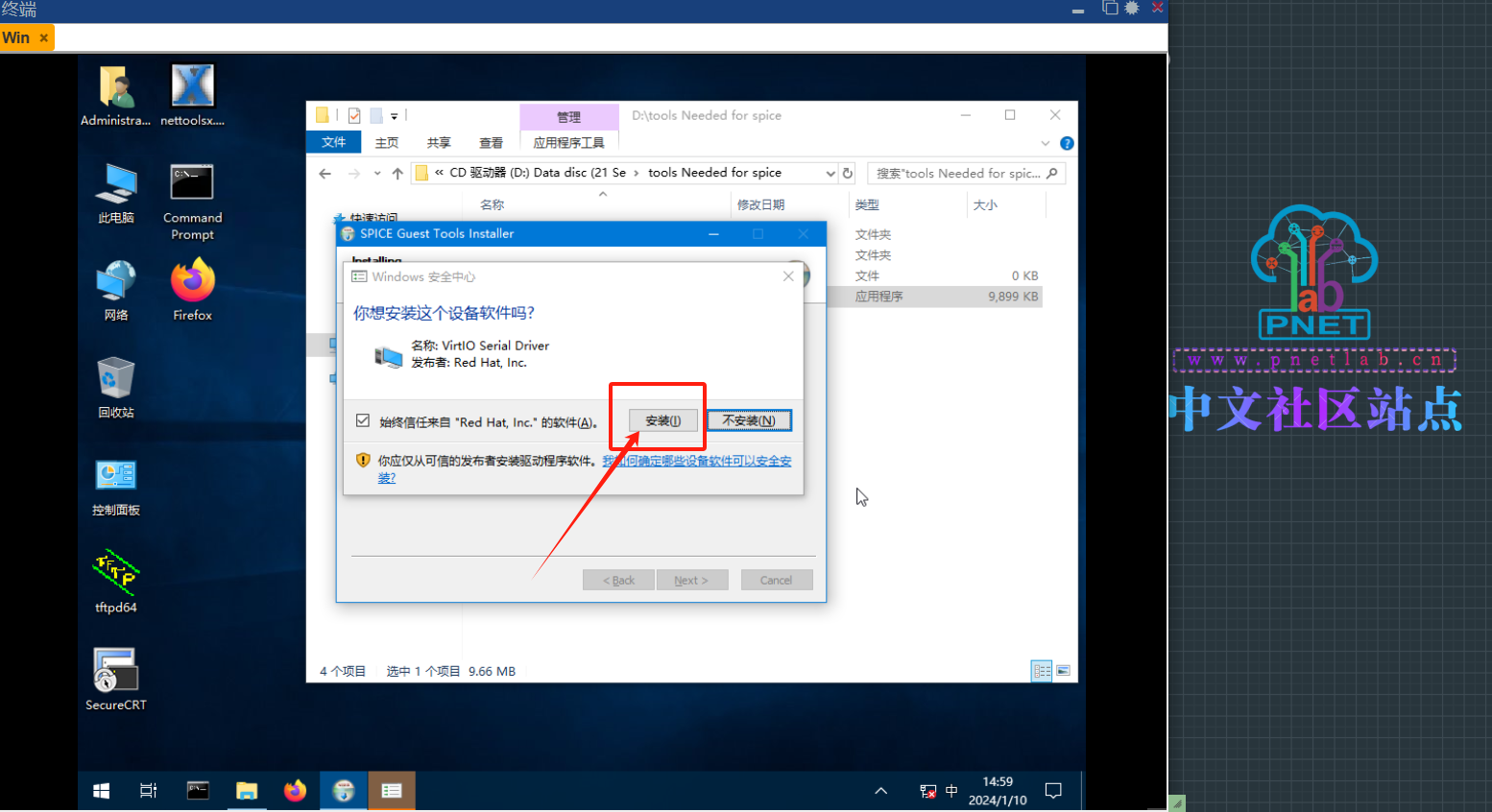Viewport: 1492px width, 812px height.
Task: Open Firefox from the taskbar
Action: pyautogui.click(x=295, y=791)
